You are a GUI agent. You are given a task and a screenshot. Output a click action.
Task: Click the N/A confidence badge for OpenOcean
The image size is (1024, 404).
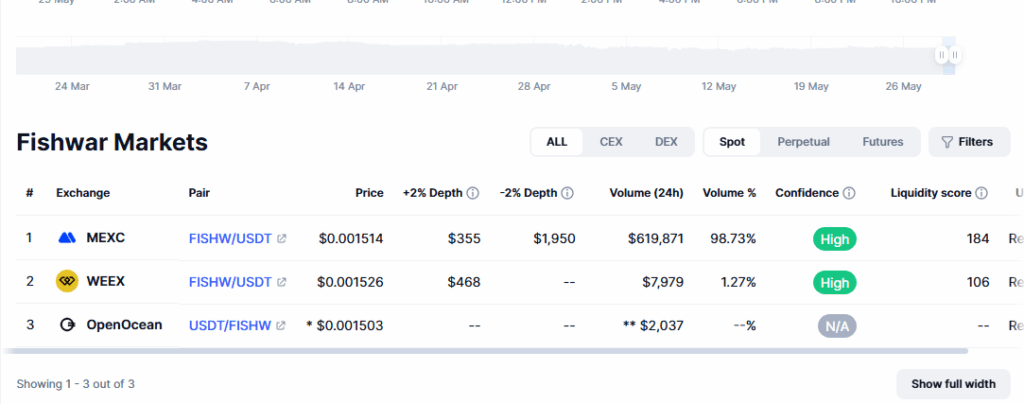[837, 326]
